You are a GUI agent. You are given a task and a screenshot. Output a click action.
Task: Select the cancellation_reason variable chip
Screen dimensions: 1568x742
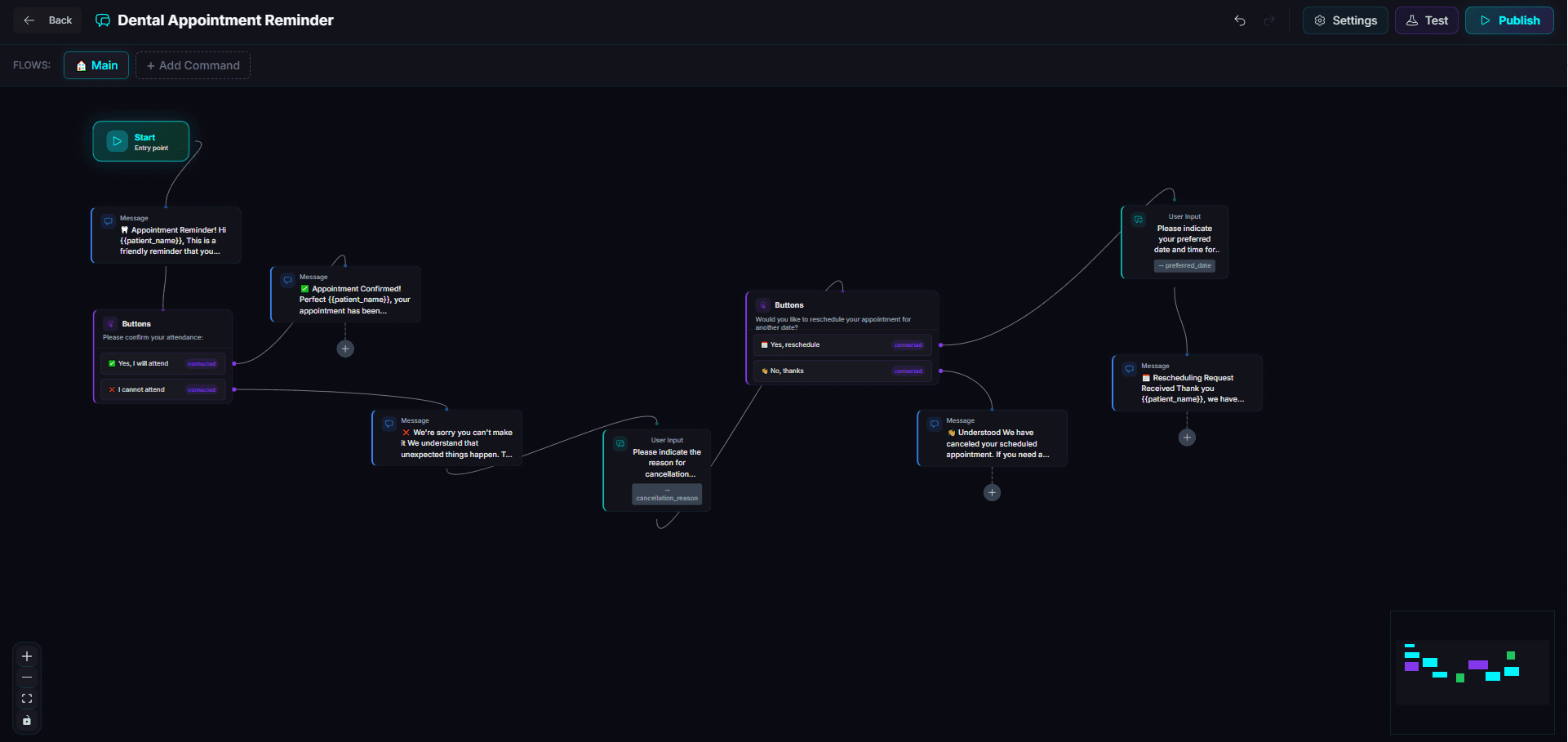click(667, 495)
